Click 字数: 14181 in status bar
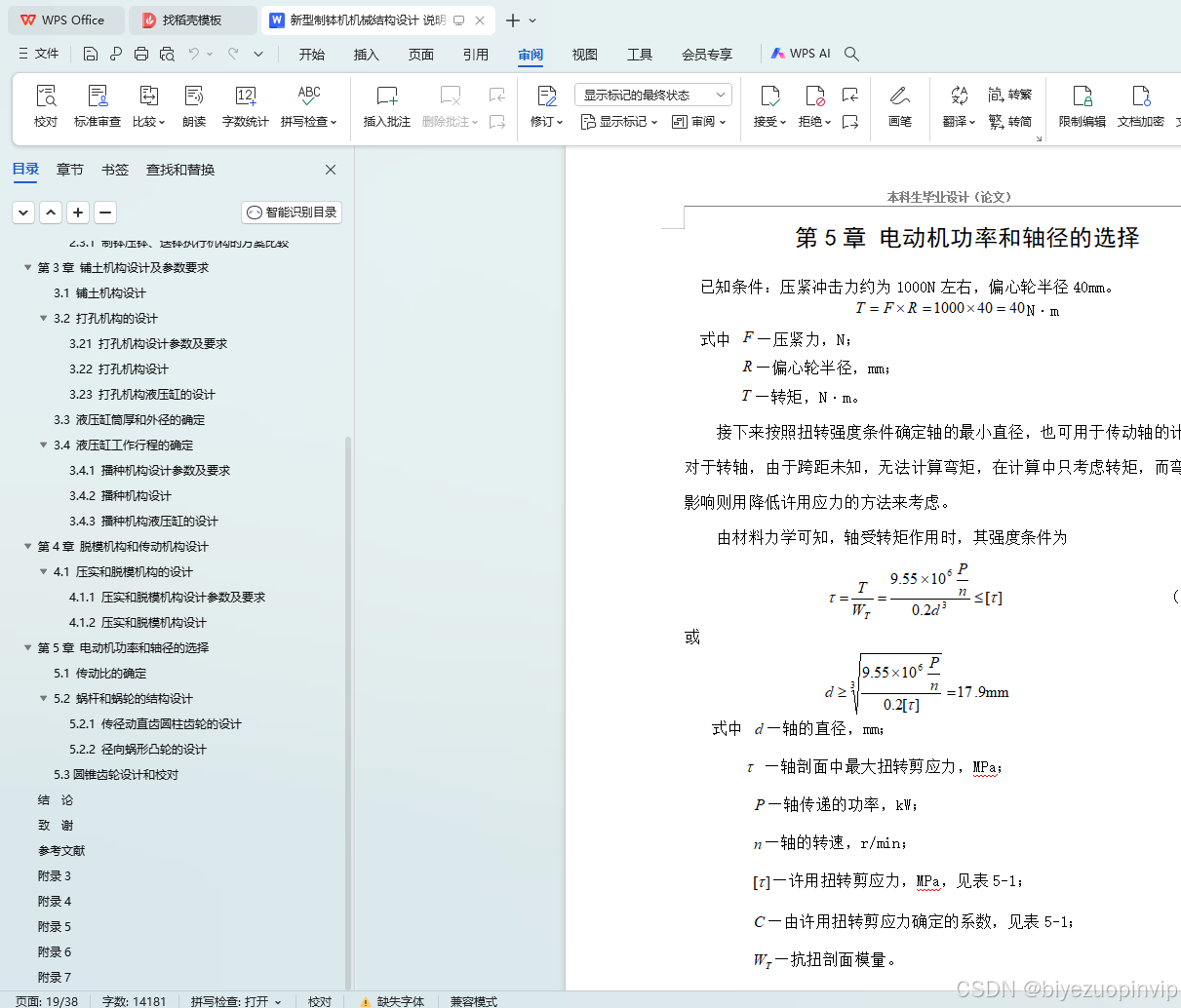Image resolution: width=1181 pixels, height=1008 pixels. coord(135,1000)
